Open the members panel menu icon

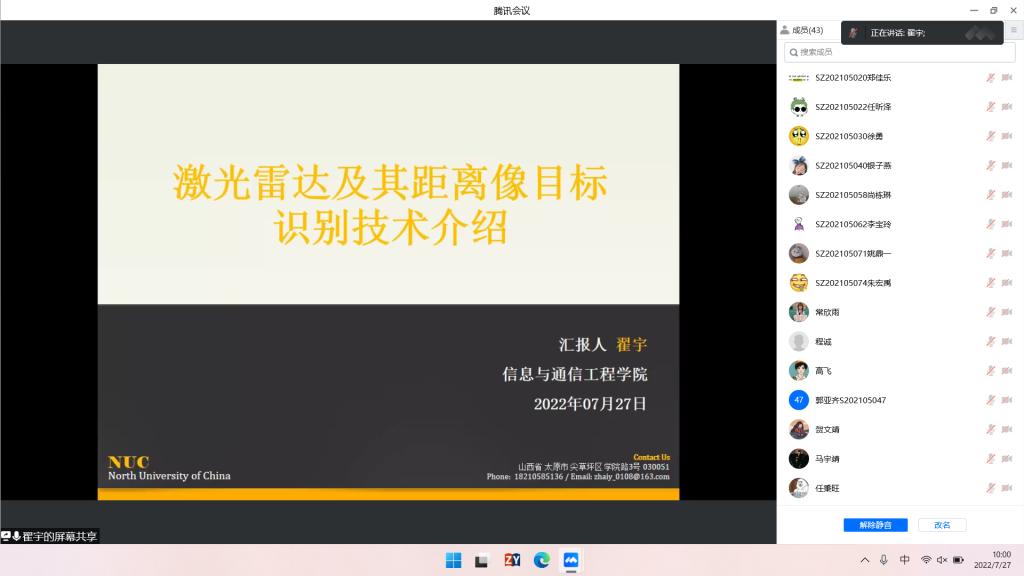pos(1013,31)
